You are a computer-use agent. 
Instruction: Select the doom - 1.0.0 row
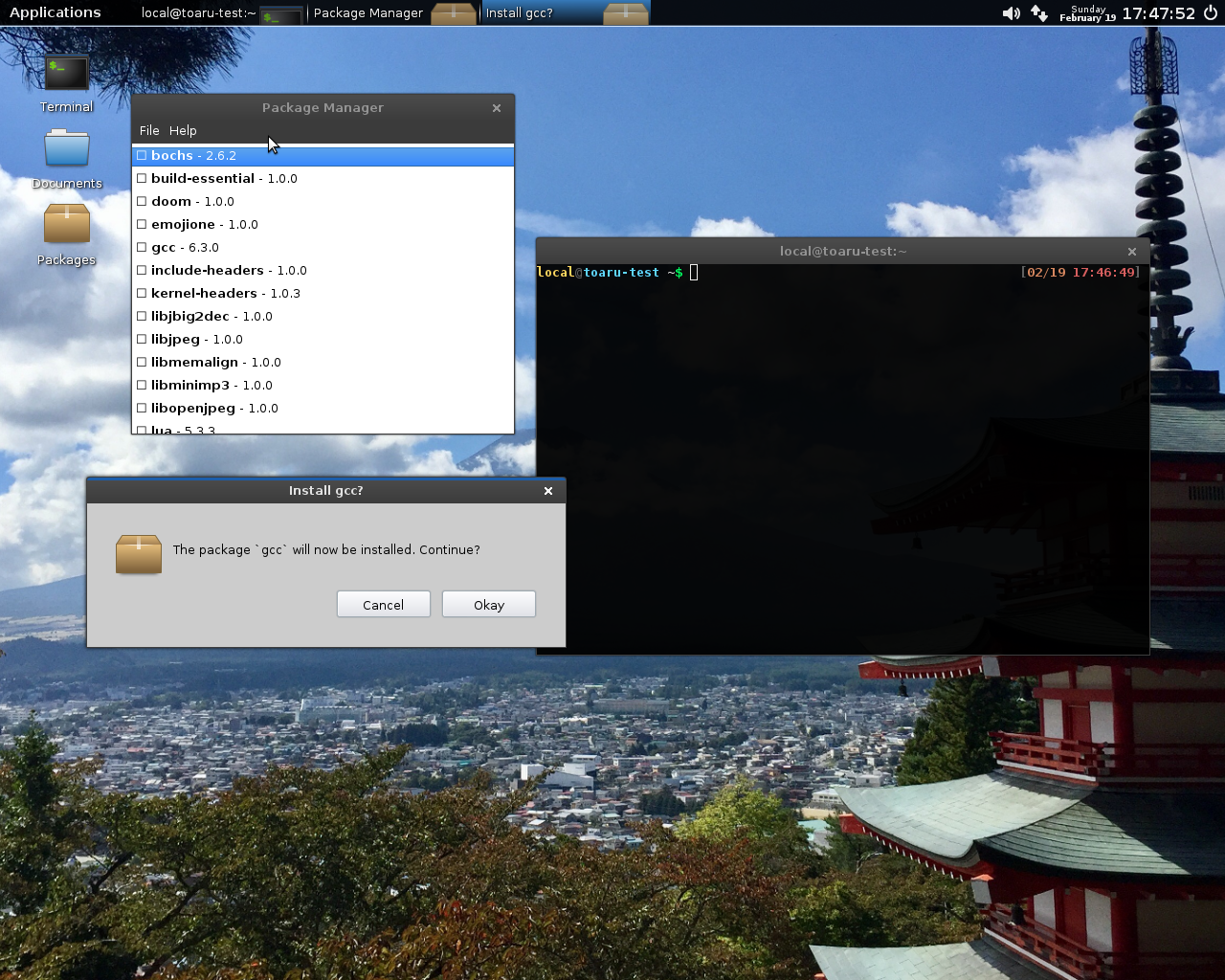[323, 201]
